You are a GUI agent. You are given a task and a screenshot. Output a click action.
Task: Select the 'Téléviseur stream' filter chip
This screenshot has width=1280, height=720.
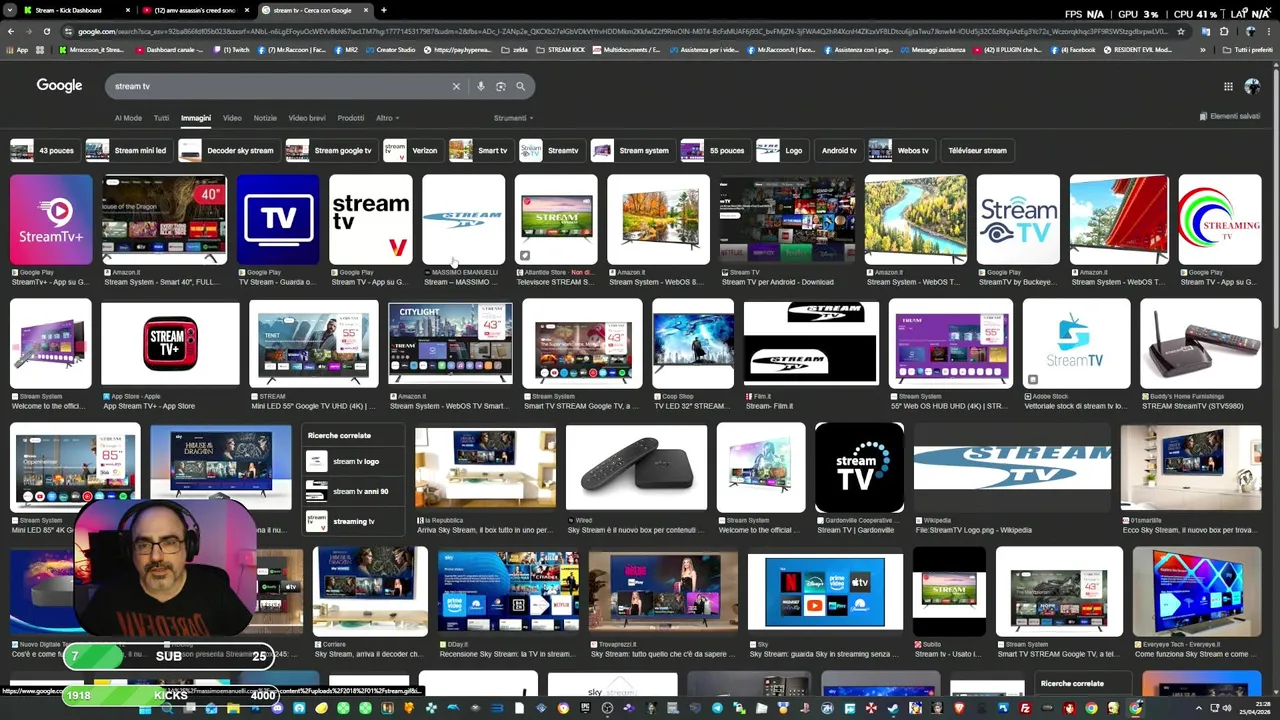[x=977, y=150]
